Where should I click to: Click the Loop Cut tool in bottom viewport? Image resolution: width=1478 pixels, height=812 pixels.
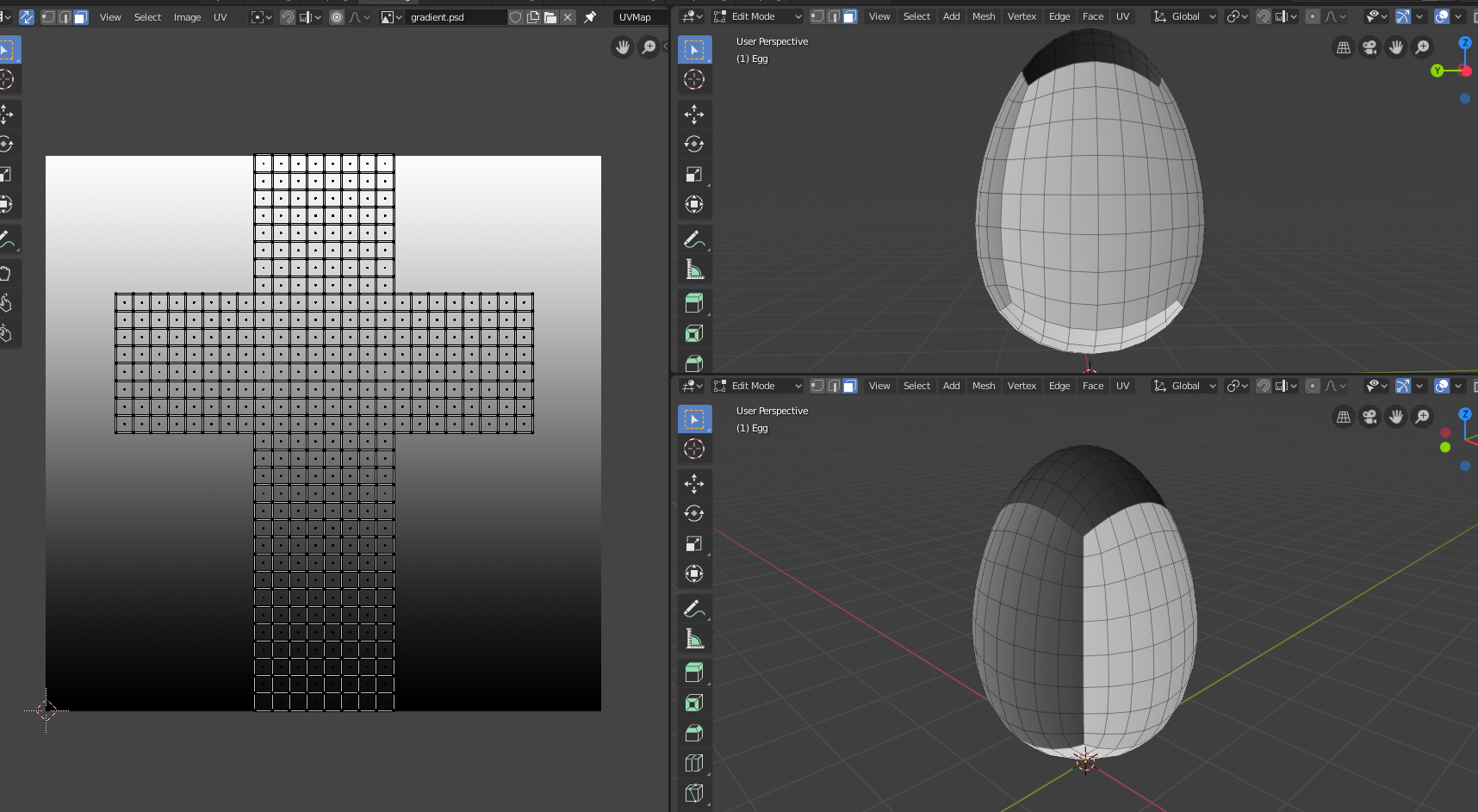[x=694, y=763]
